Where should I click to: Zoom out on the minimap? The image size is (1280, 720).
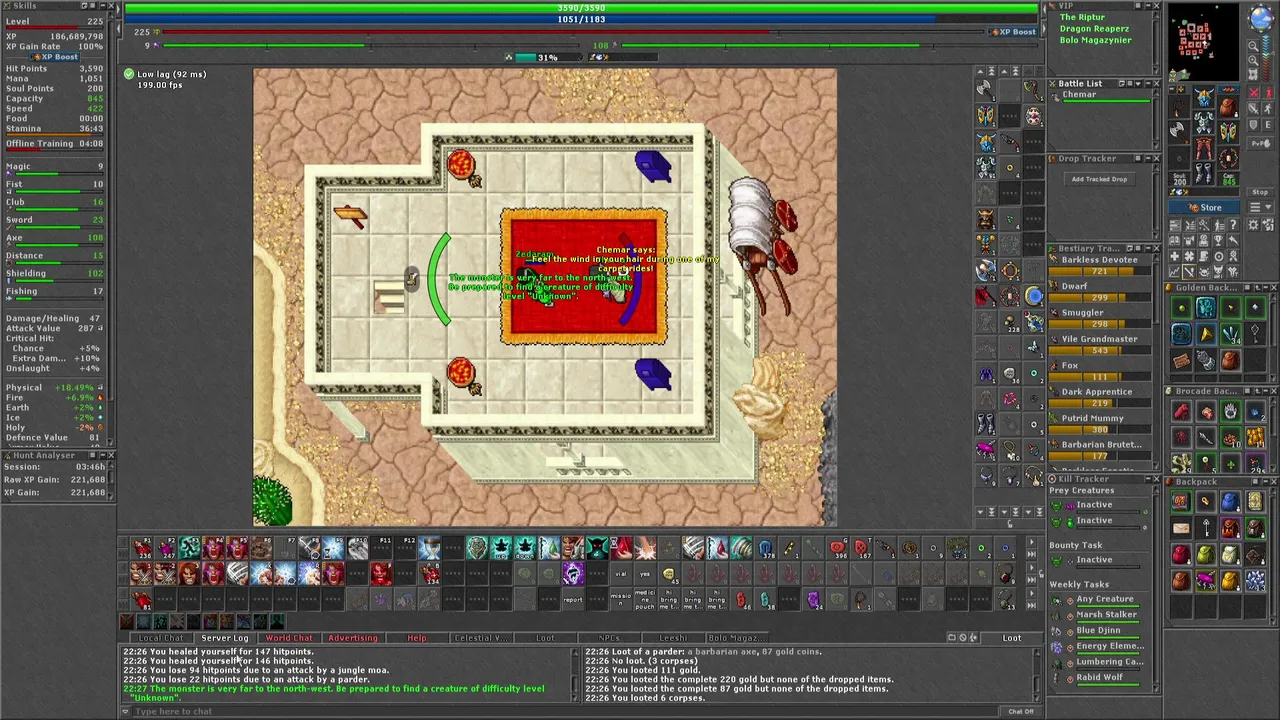click(1253, 46)
